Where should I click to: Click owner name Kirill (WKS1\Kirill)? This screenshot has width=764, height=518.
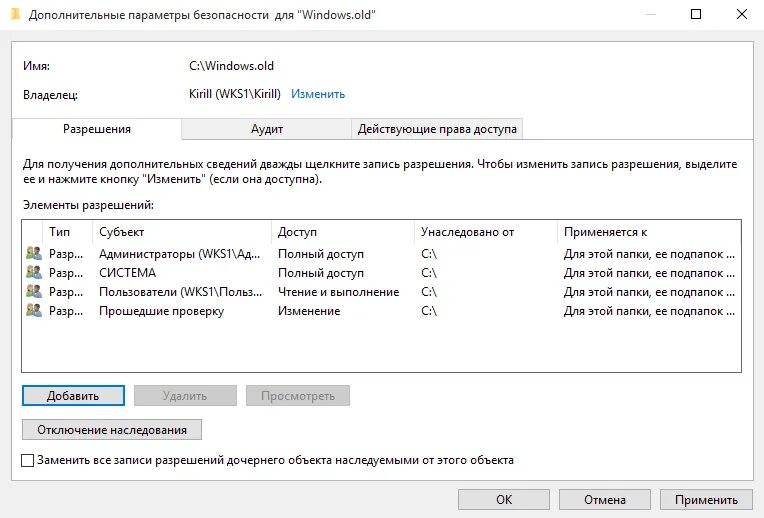click(x=235, y=94)
